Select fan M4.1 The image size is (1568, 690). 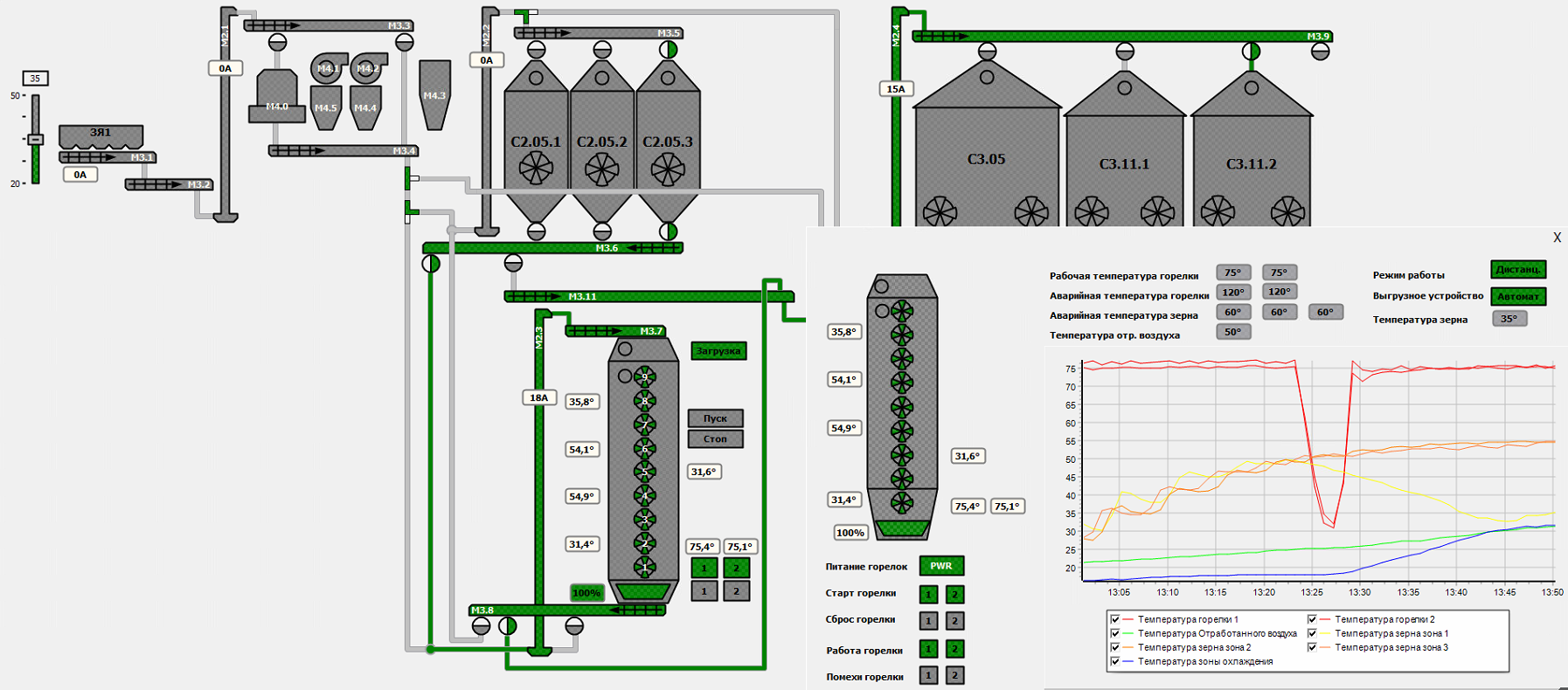(x=326, y=68)
